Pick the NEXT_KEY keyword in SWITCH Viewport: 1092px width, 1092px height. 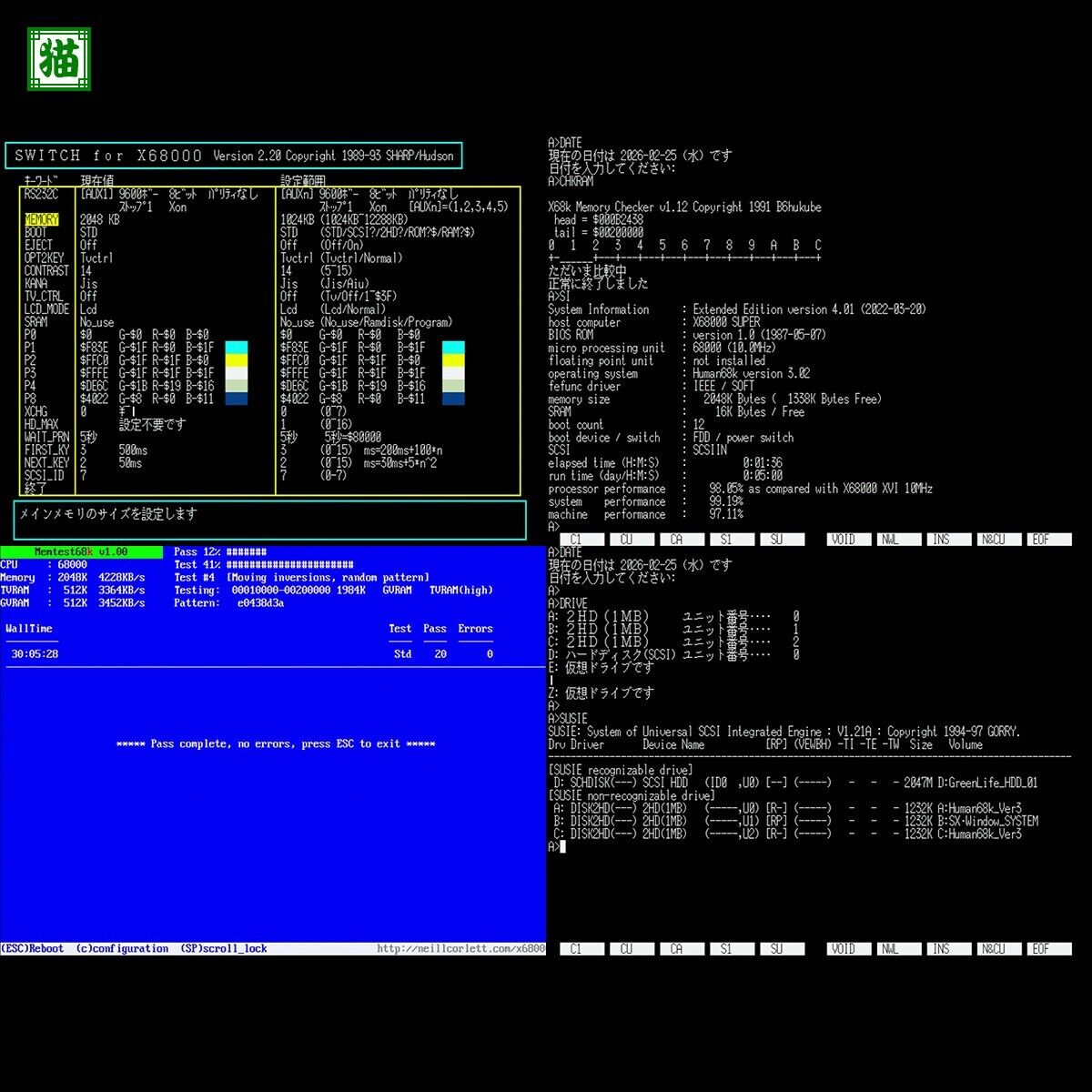point(46,462)
